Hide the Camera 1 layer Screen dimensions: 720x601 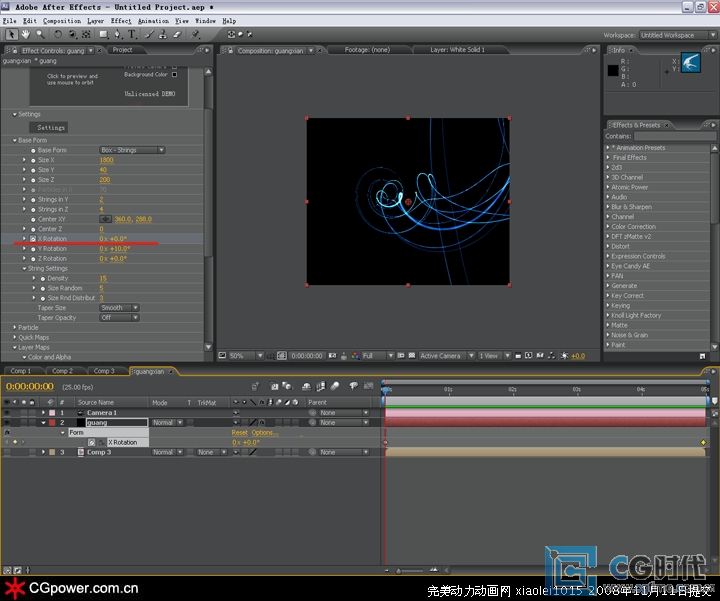7,413
